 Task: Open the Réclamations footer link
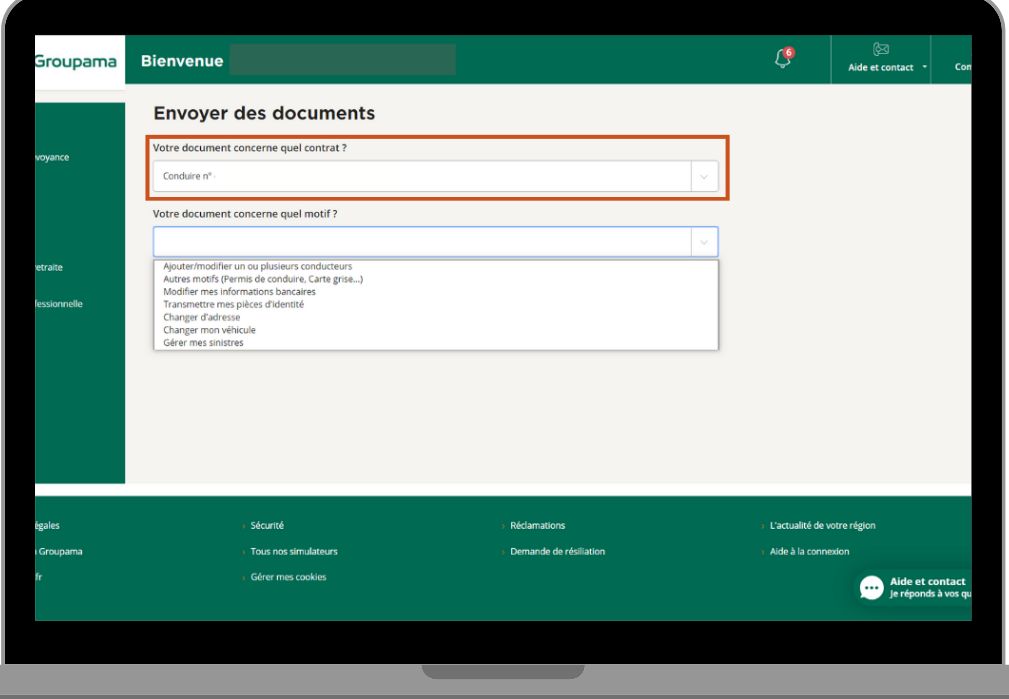pos(537,525)
